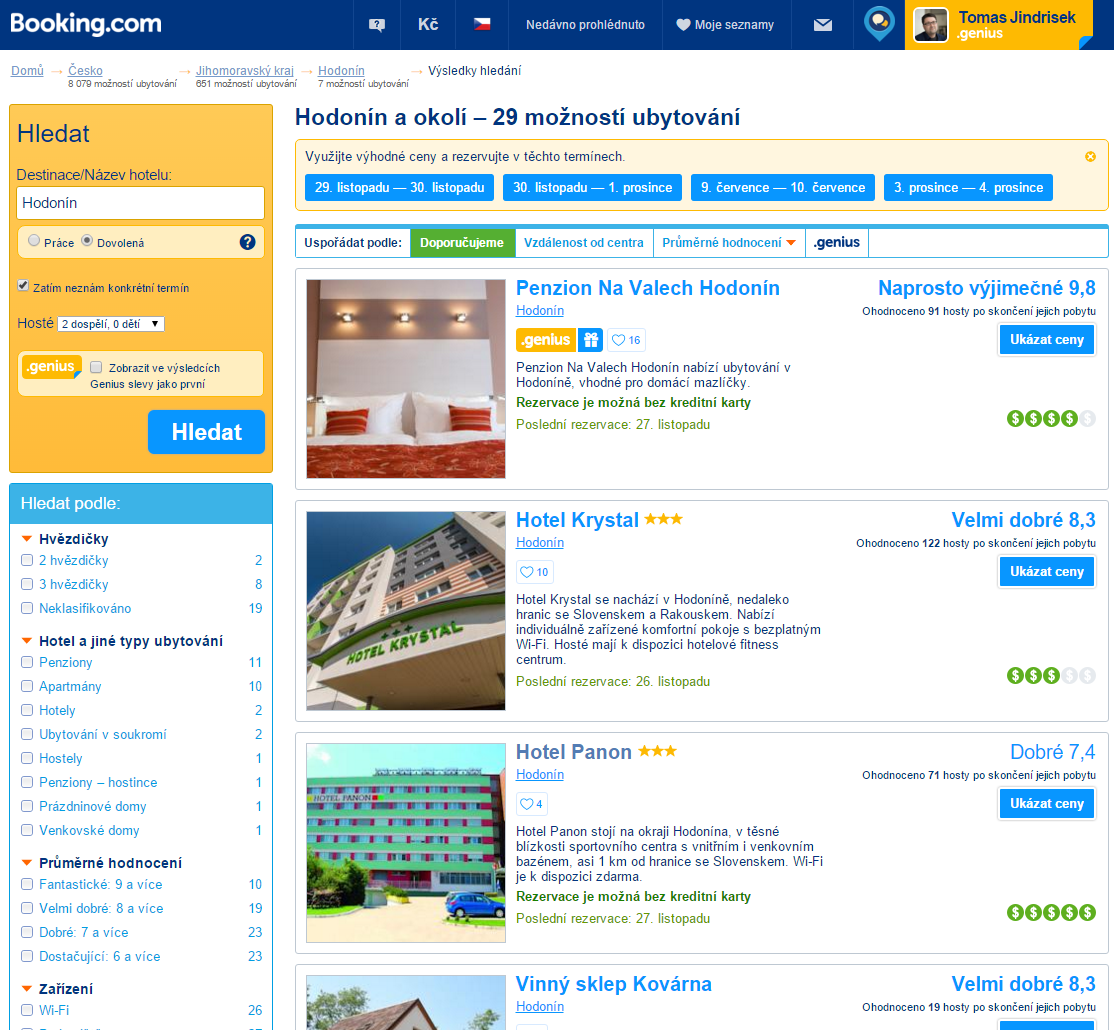Screen dimensions: 1114x1030
Task: Open Tomas Jindrisek profile avatar
Action: [x=930, y=26]
